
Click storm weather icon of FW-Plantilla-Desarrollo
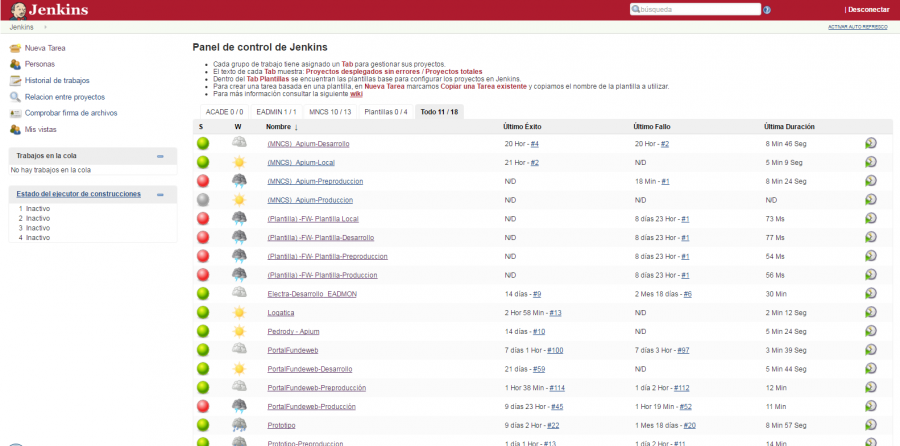pos(239,238)
